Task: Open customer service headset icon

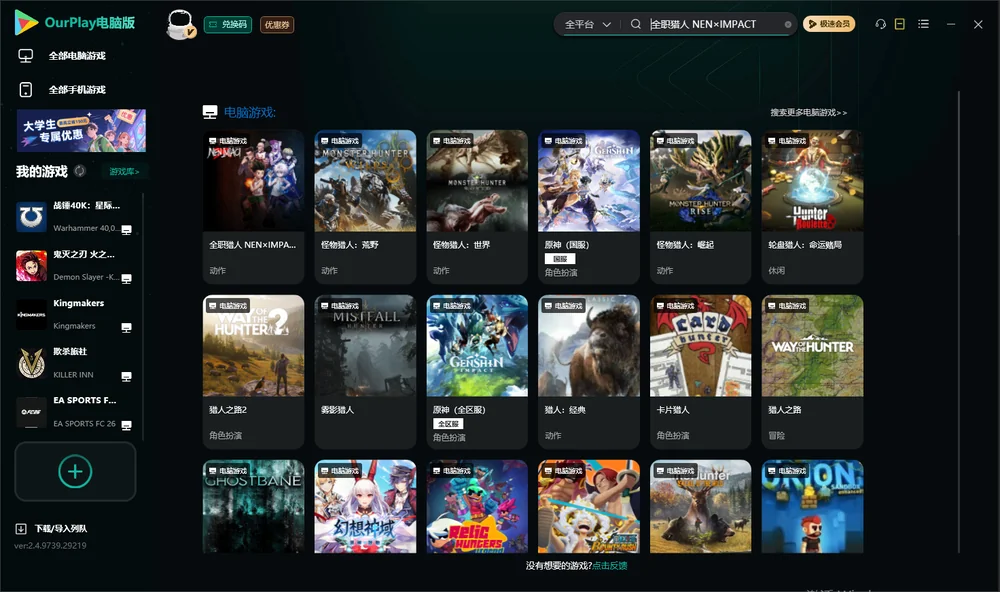Action: (x=880, y=24)
